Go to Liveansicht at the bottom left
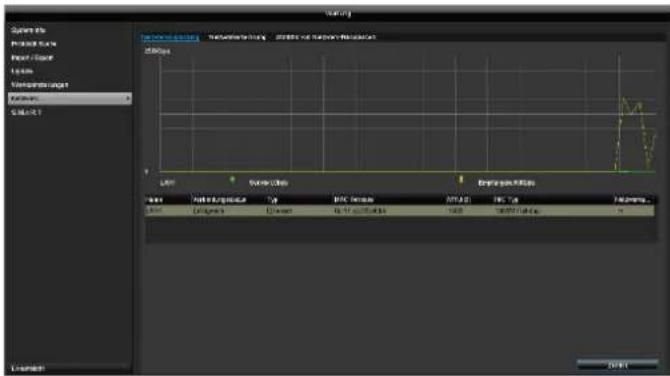Viewport: 670px width, 376px height. 27,368
